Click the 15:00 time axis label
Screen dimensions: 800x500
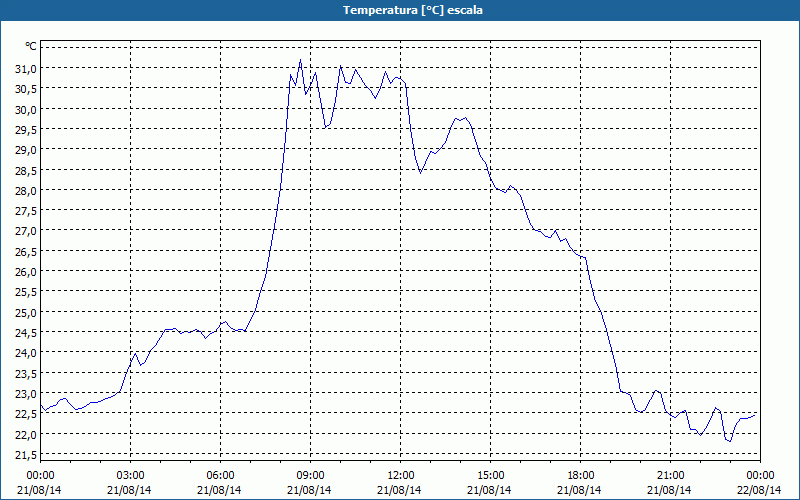pyautogui.click(x=490, y=476)
